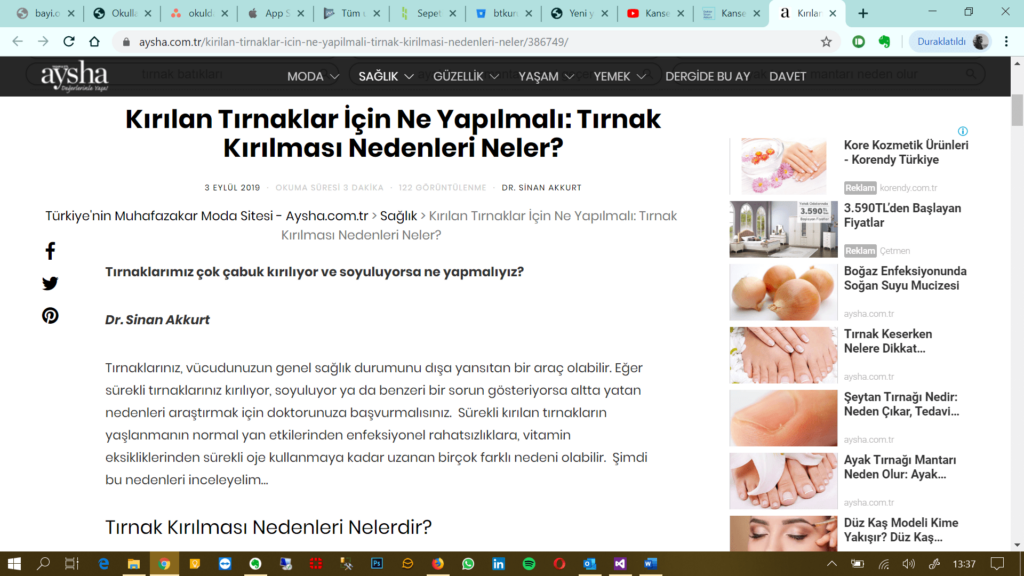Open Tırnak Keserken Nelere Dikkat article

click(x=888, y=341)
